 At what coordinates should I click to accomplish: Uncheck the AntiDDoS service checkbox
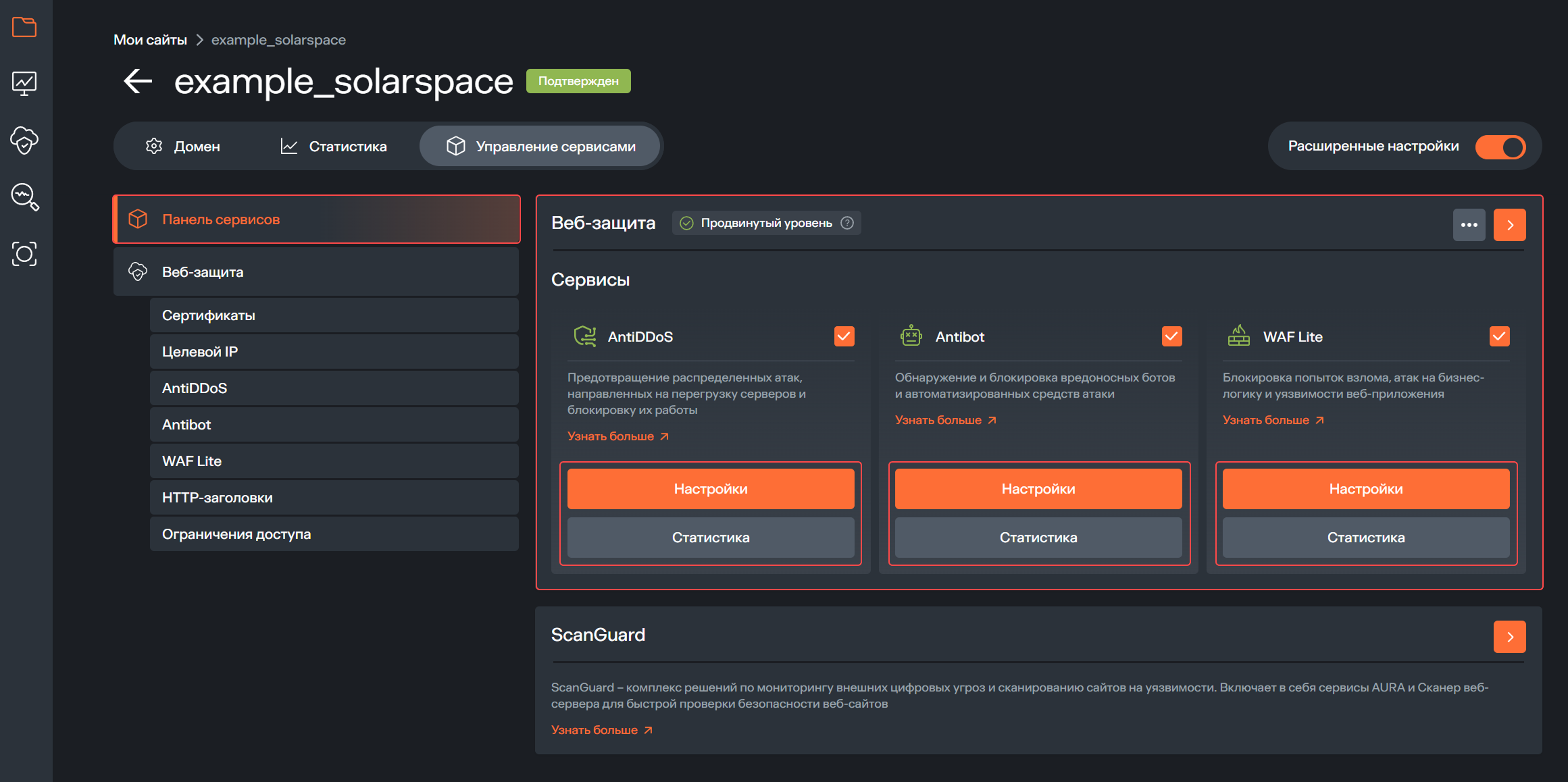coord(844,336)
